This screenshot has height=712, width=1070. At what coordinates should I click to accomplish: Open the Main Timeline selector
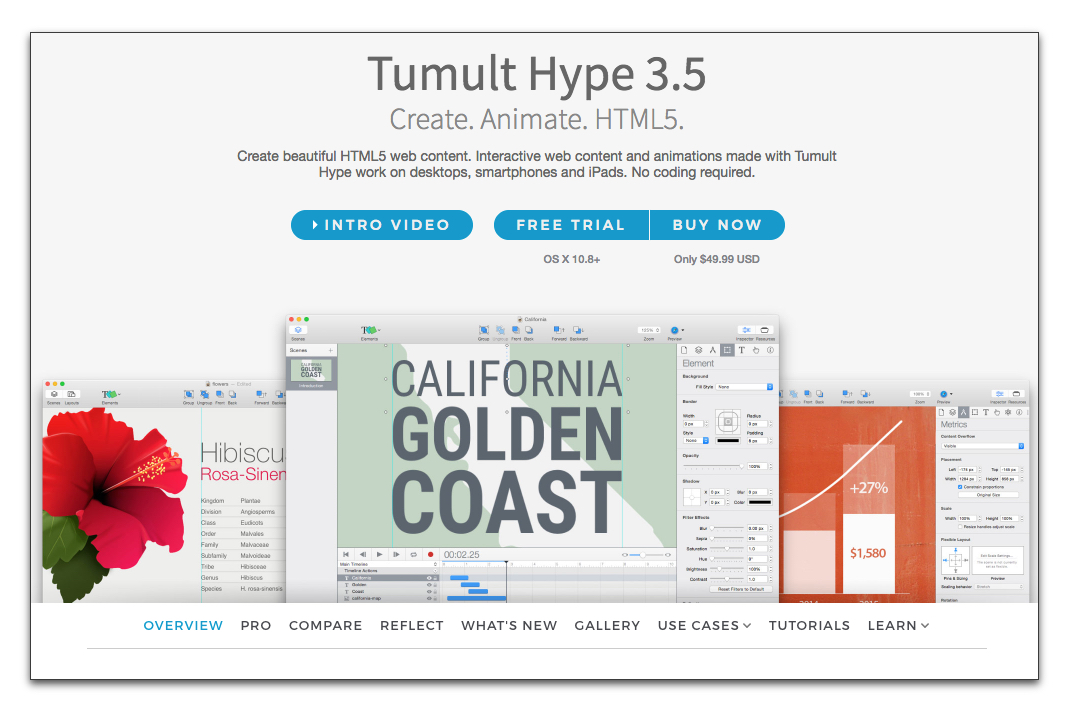(x=388, y=565)
